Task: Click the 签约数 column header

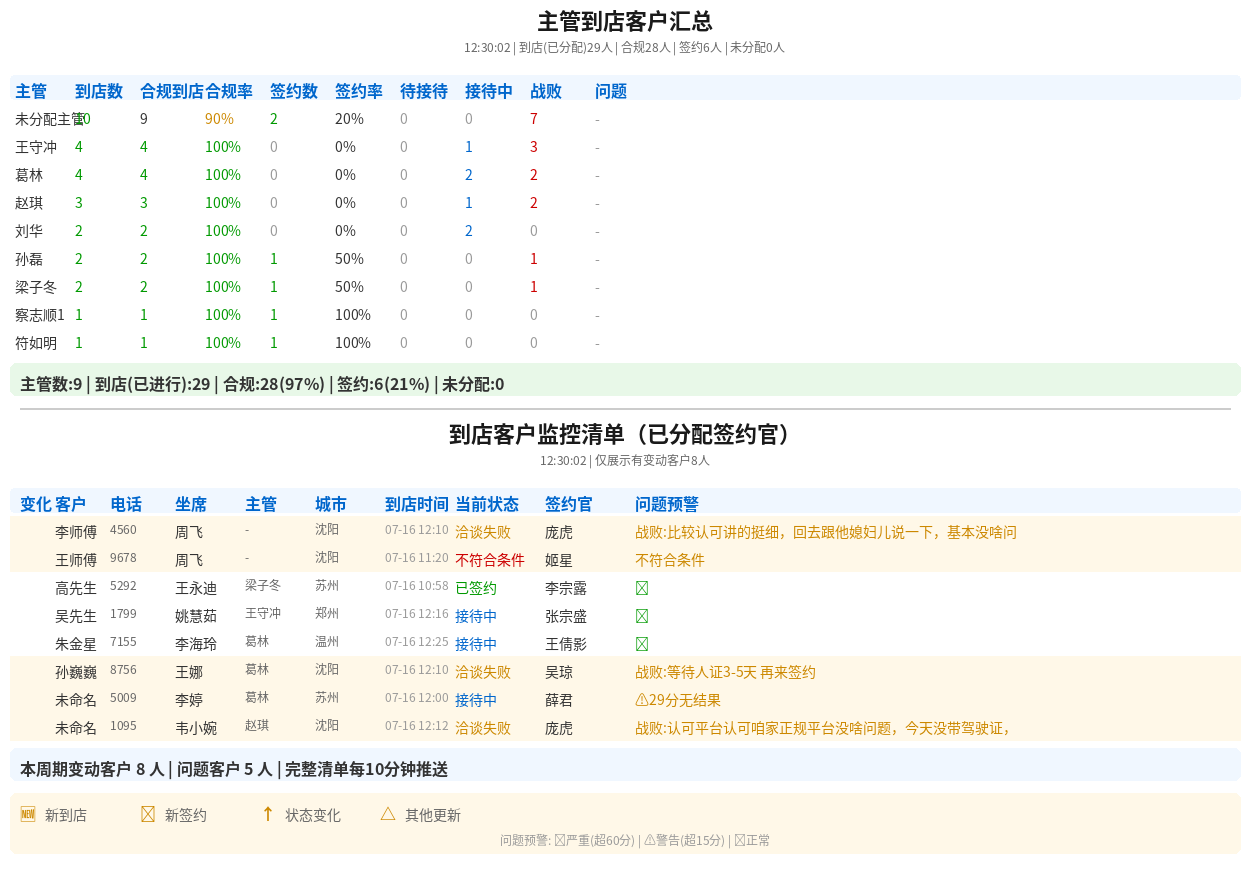Action: [294, 91]
